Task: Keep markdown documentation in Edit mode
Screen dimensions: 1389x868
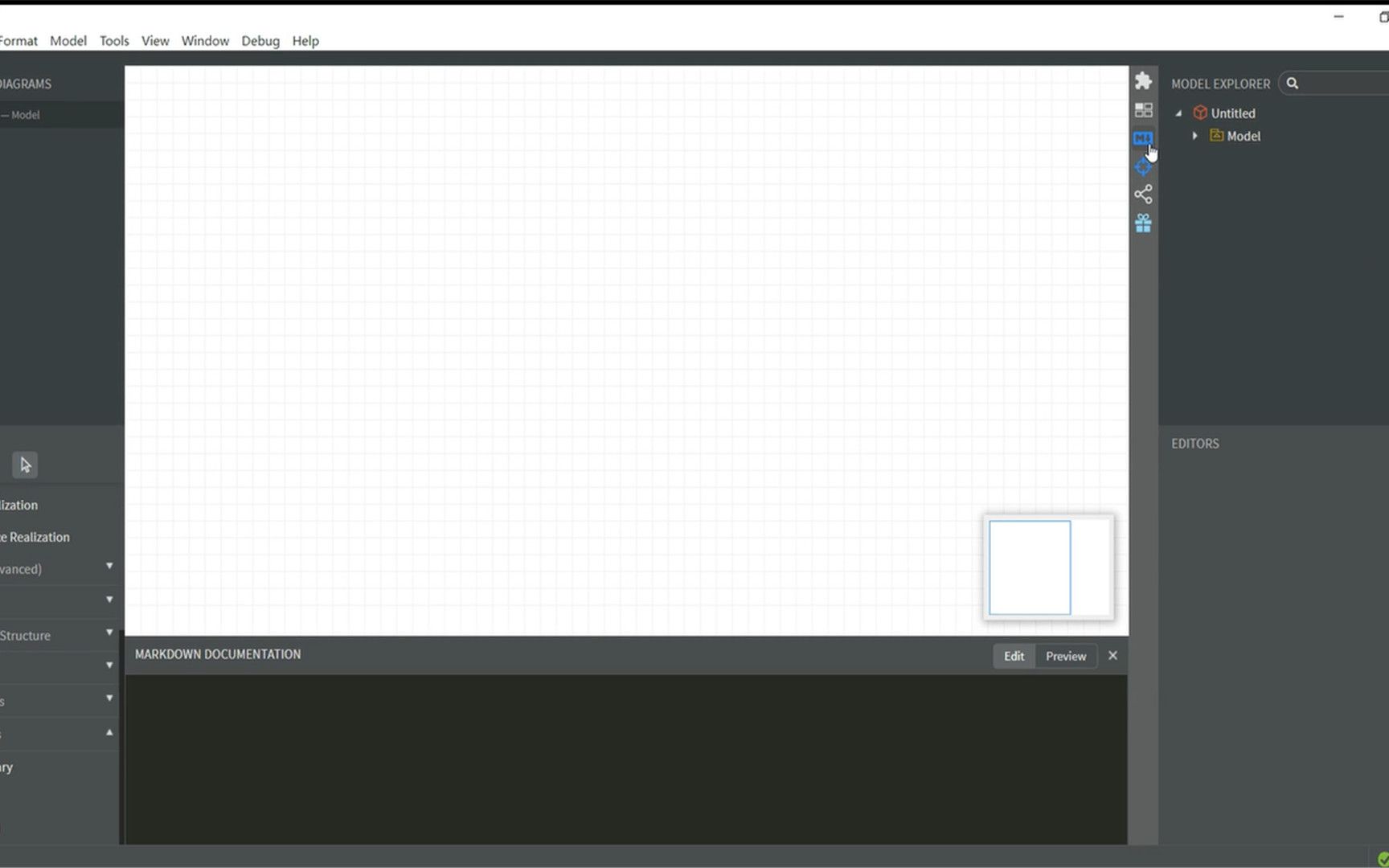Action: (x=1013, y=656)
